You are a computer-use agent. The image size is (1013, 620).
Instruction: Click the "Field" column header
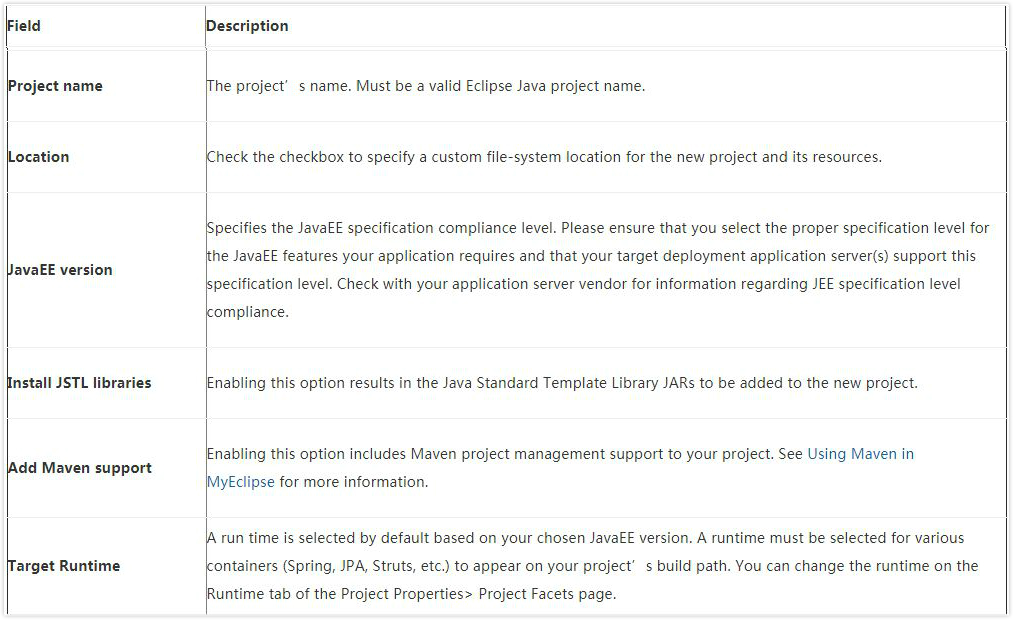pos(24,26)
